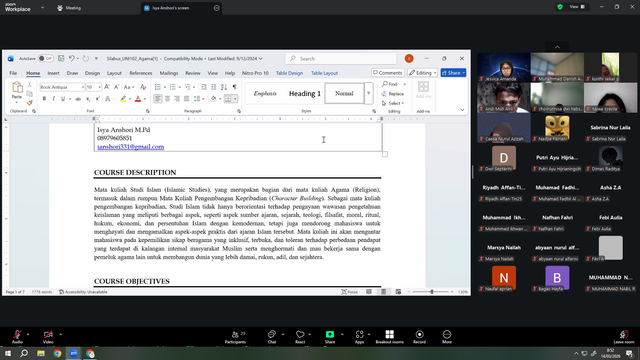Open the Editing mode dropdown
This screenshot has height=360, width=640.
tap(422, 73)
